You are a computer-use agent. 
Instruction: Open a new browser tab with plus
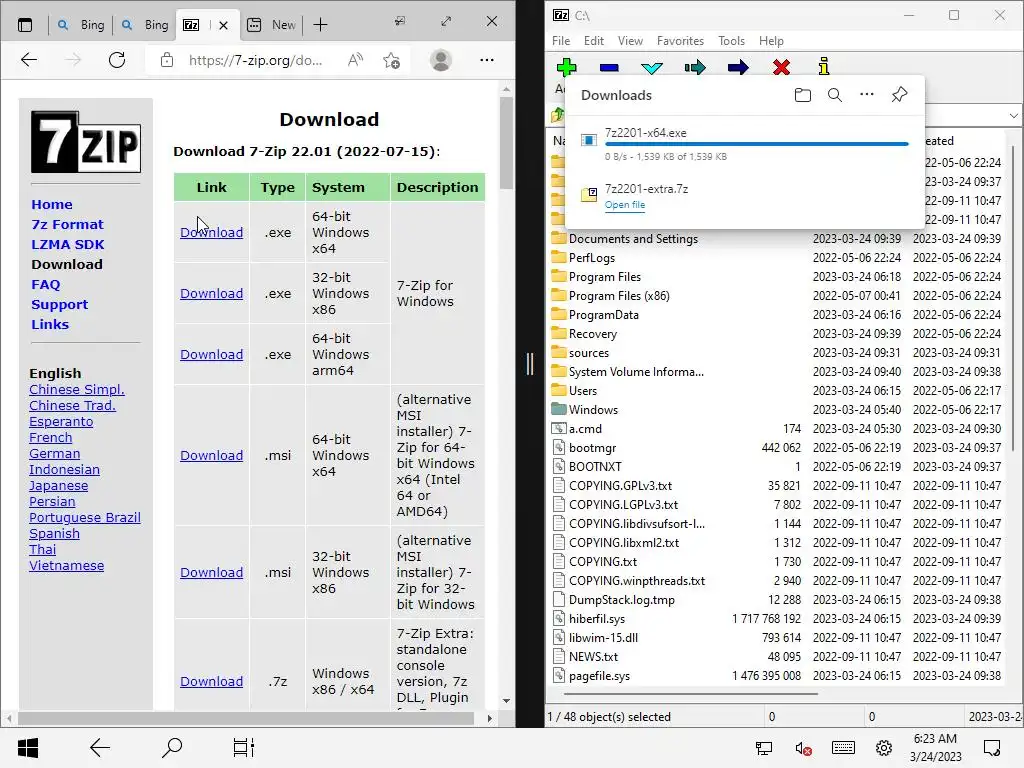pos(320,25)
